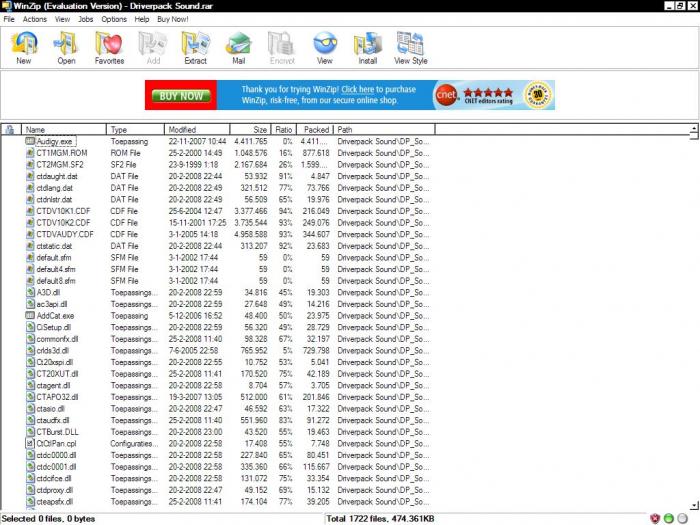Click the scrollbar up arrow
This screenshot has height=525, width=700.
coord(694,129)
